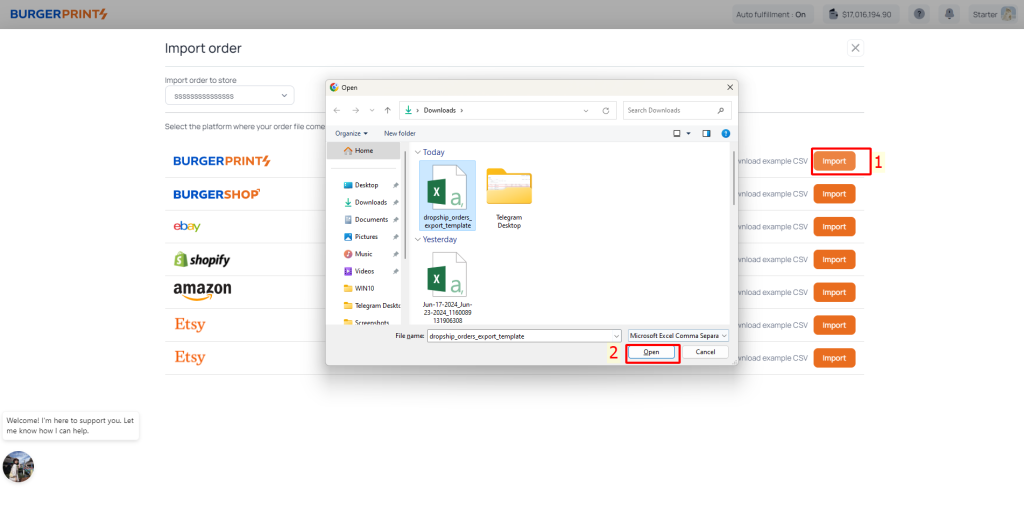Click the Amazon platform logo
The width and height of the screenshot is (1024, 507).
point(202,291)
